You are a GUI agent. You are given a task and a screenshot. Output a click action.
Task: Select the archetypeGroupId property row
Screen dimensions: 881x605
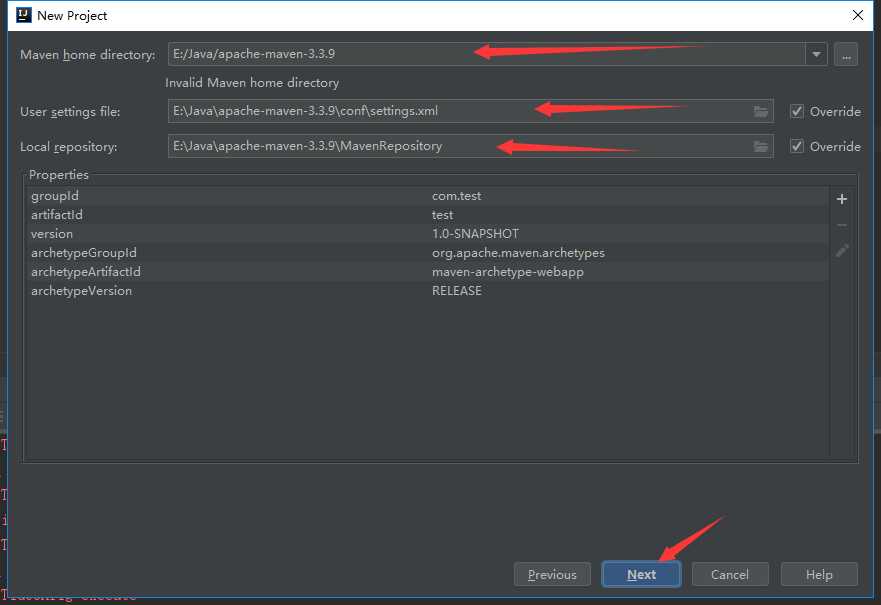[x=427, y=253]
